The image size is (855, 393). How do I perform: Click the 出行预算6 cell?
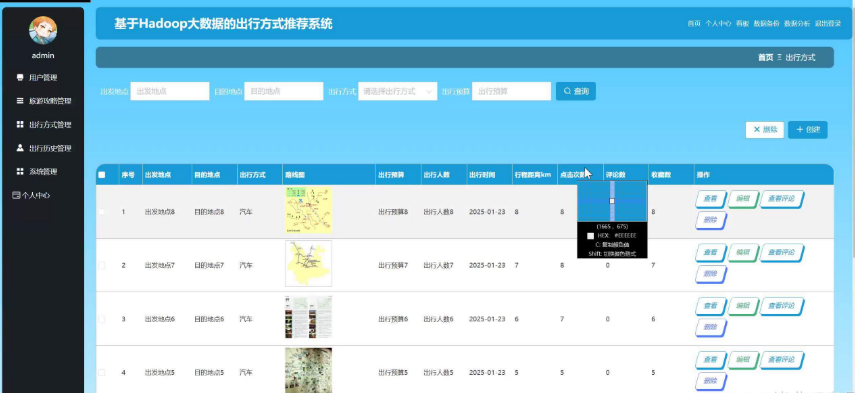pyautogui.click(x=393, y=319)
